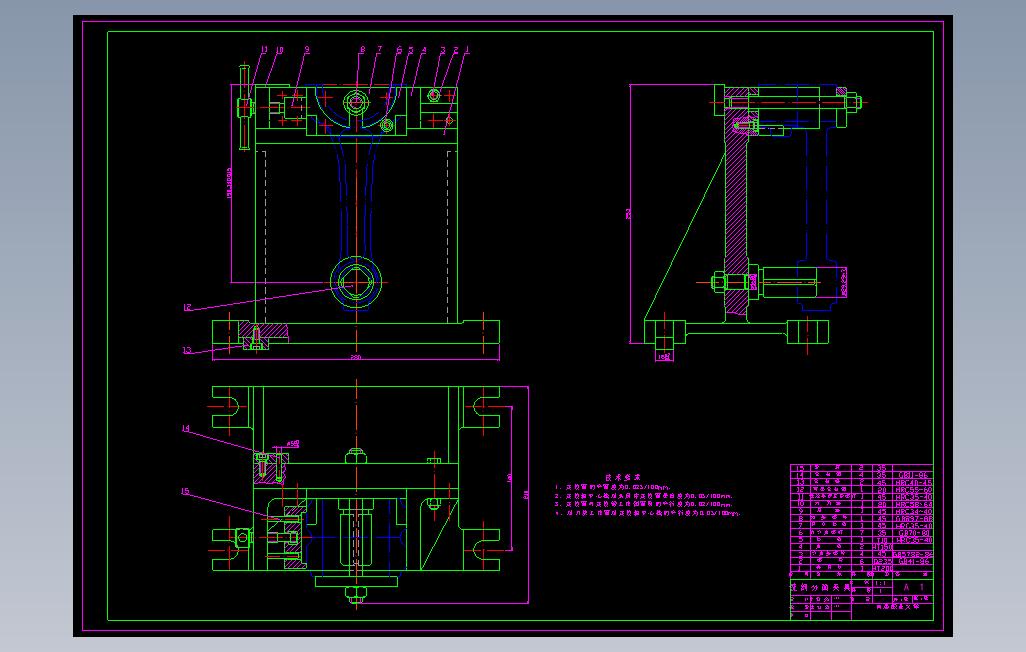Viewport: 1026px width, 652px height.
Task: Click the hex nut at bottom of plan view
Action: click(x=356, y=594)
